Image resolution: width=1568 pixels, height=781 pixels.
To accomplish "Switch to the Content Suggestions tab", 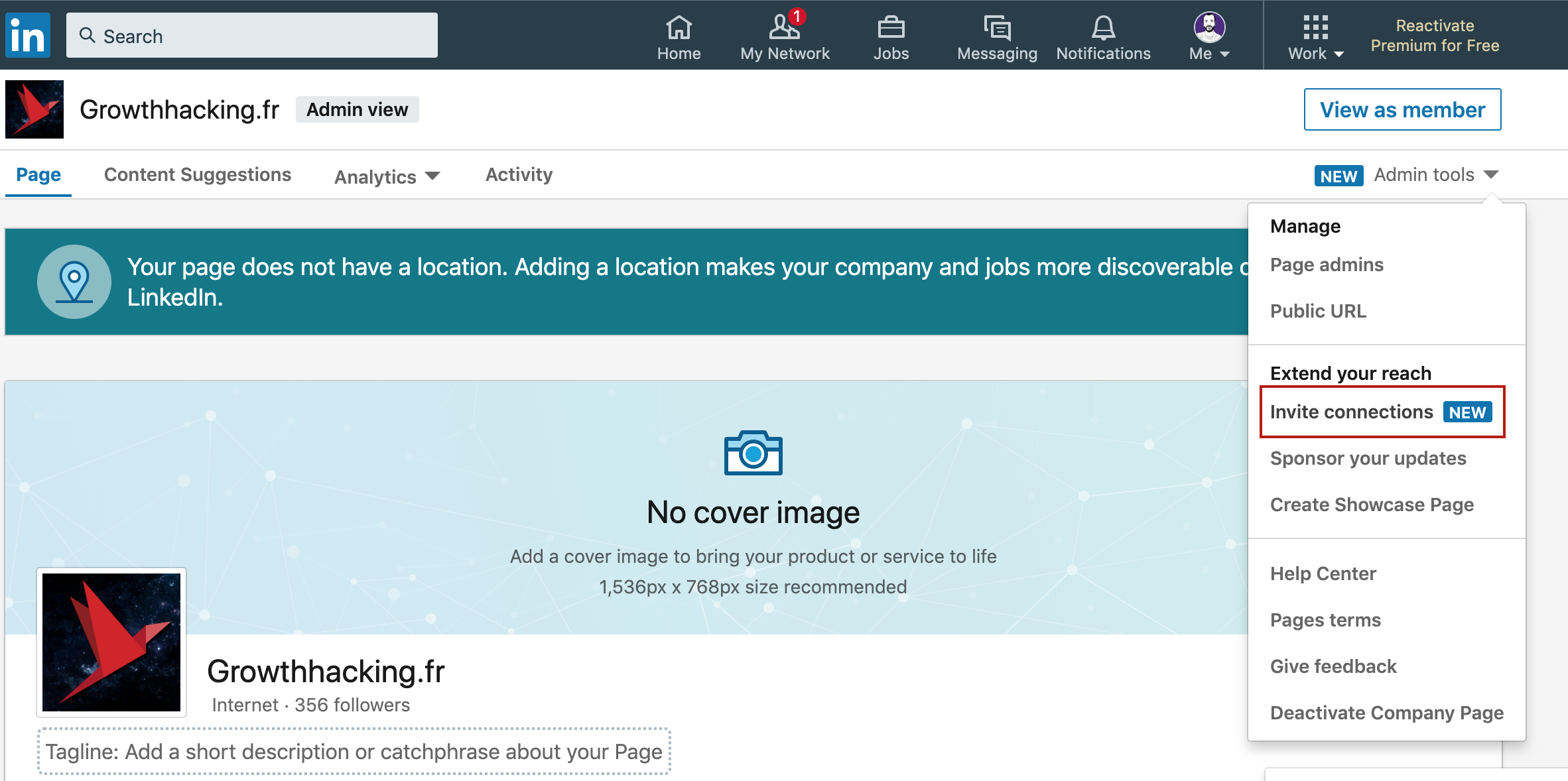I will (198, 174).
